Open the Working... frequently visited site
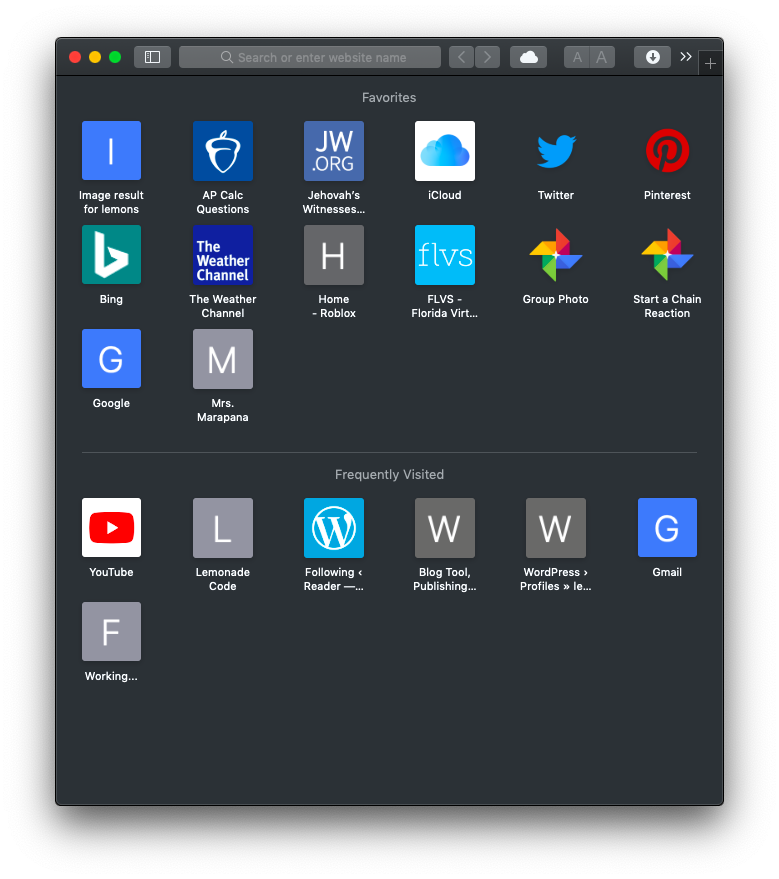 [x=111, y=631]
